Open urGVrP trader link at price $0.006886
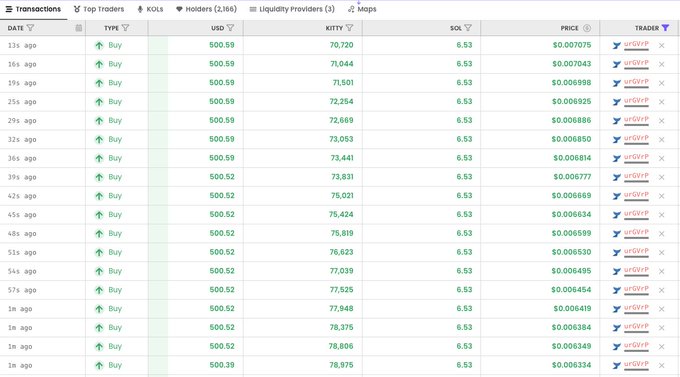The width and height of the screenshot is (680, 377). point(636,120)
